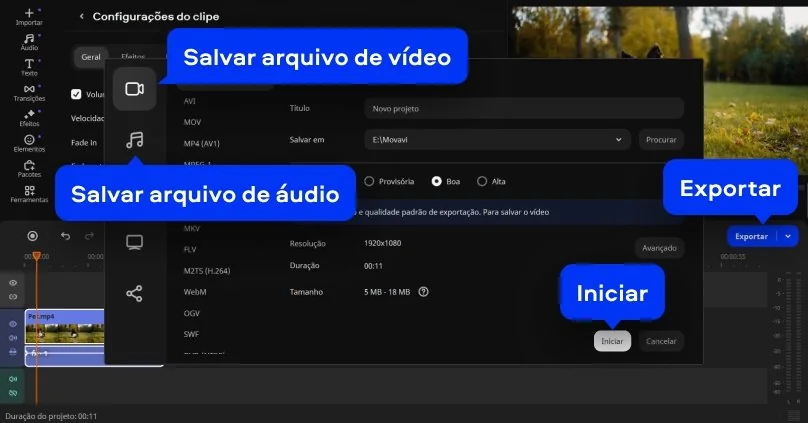Click the Velocidade label in clip settings
This screenshot has width=808, height=423.
(88, 118)
